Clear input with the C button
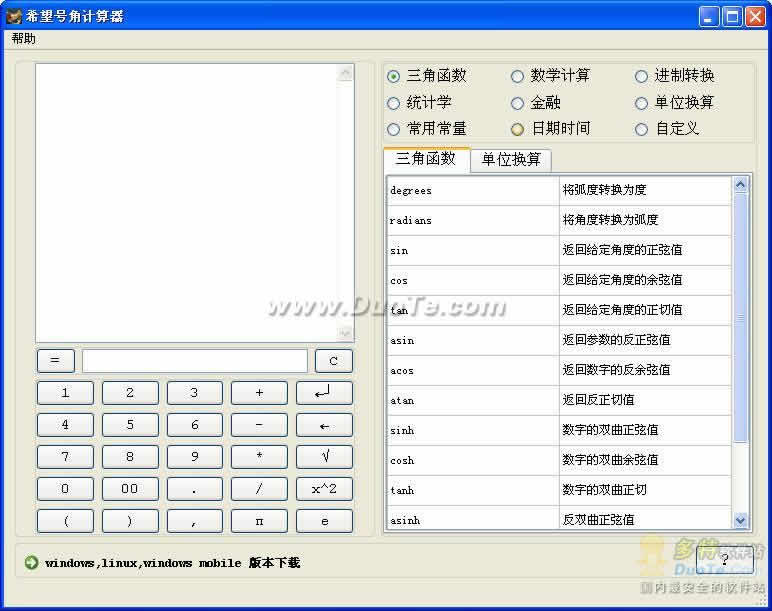The width and height of the screenshot is (772, 611). coord(334,361)
